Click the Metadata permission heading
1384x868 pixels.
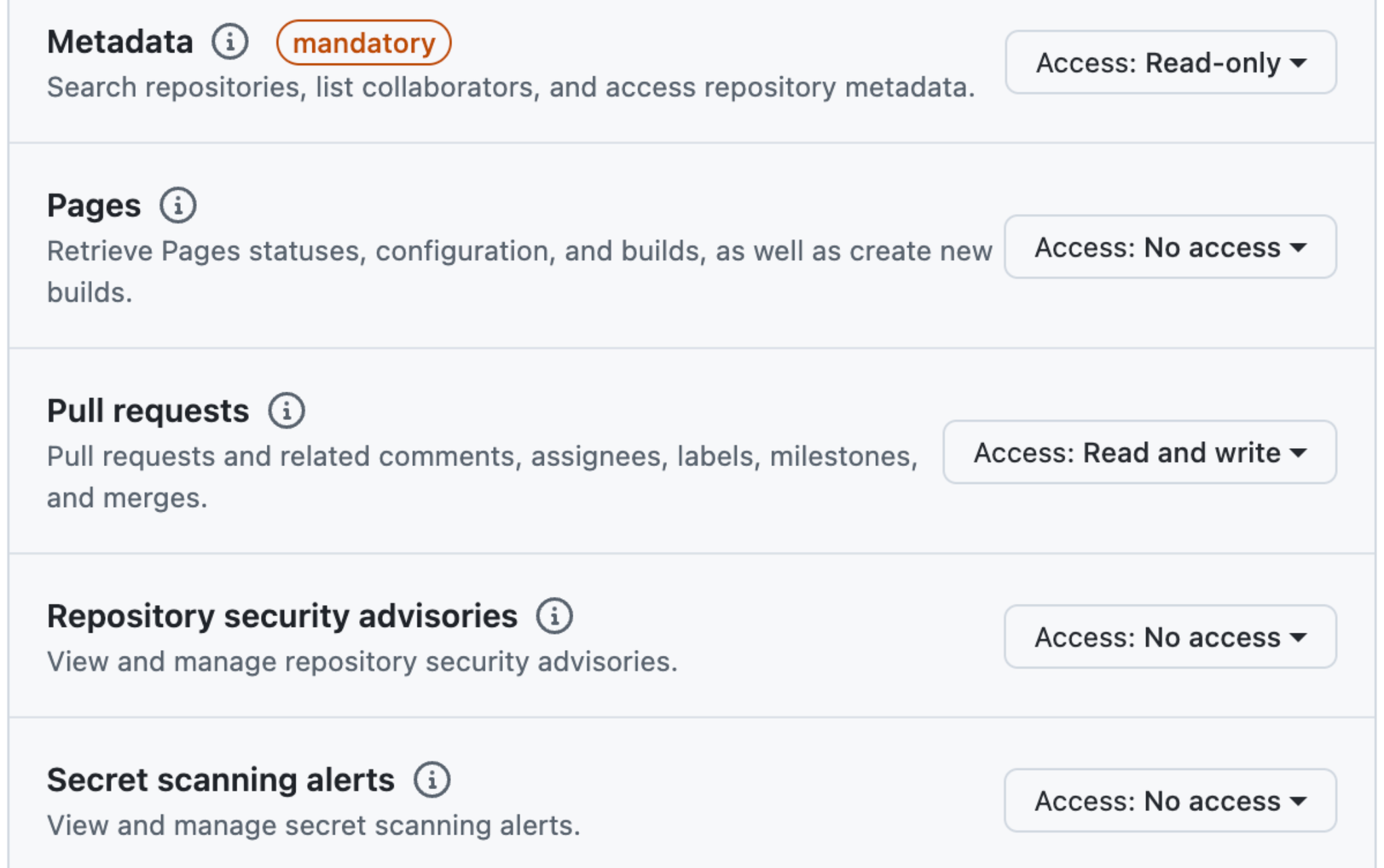click(120, 42)
